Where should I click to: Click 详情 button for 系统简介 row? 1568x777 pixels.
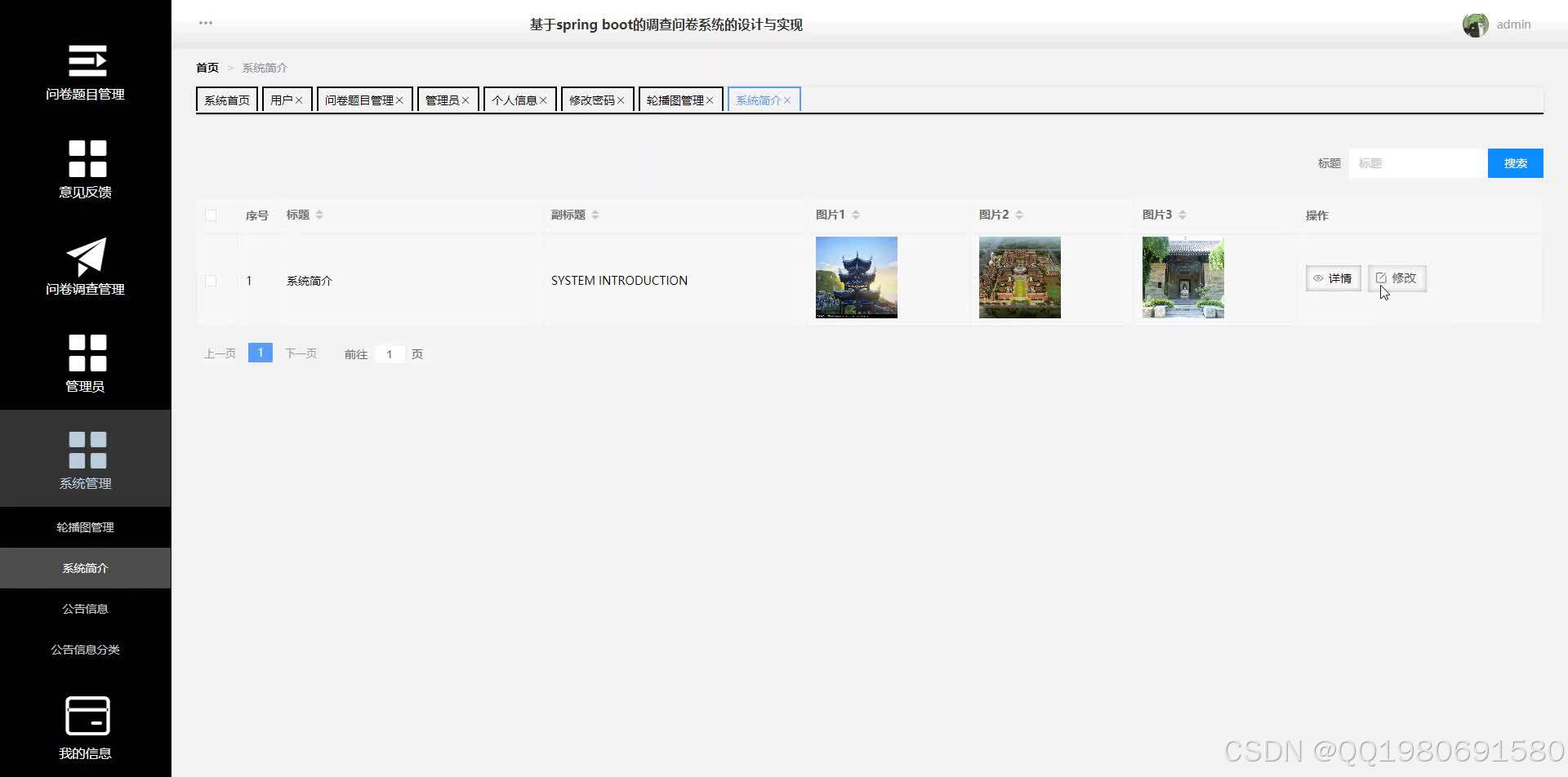click(1333, 278)
